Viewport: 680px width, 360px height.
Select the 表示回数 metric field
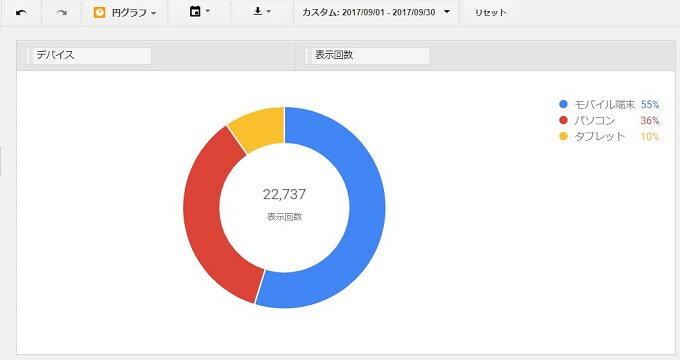coord(367,56)
